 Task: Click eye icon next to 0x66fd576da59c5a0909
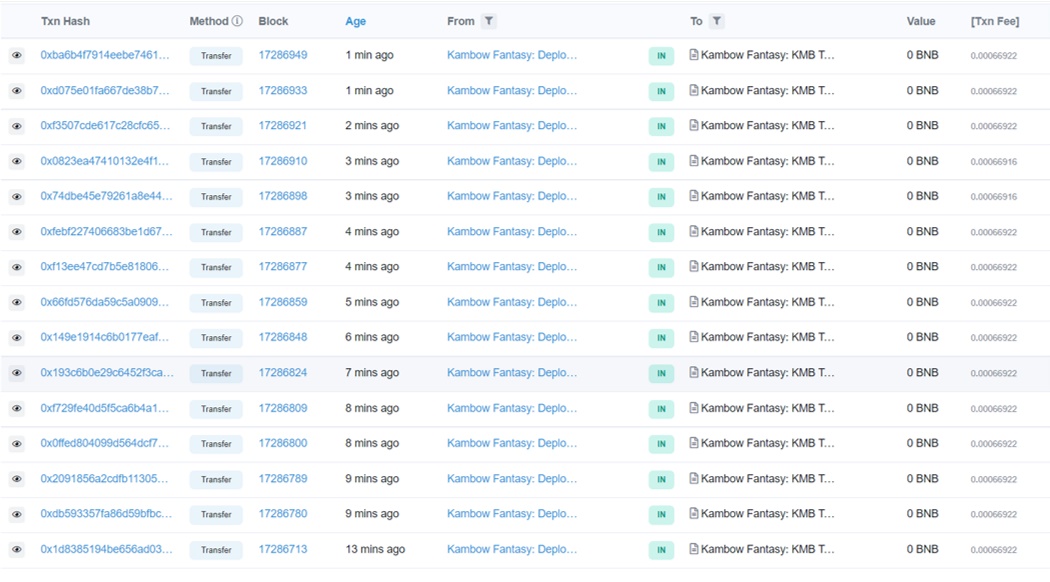[17, 303]
